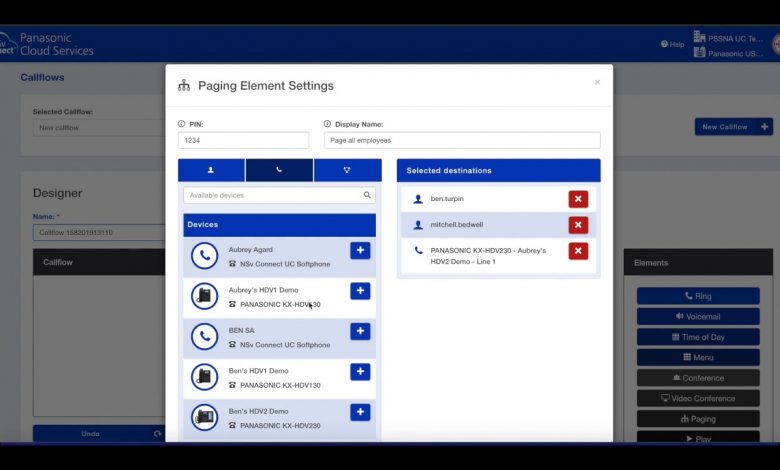Viewport: 780px width, 470px height.
Task: Close the Paging Element Settings dialog
Action: click(597, 82)
